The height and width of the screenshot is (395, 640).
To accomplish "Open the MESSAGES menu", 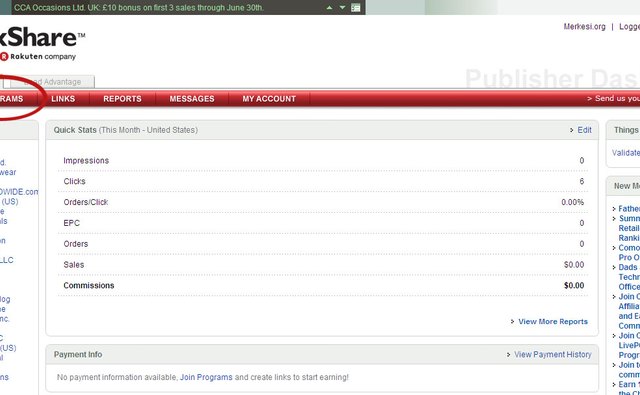I will coord(192,99).
